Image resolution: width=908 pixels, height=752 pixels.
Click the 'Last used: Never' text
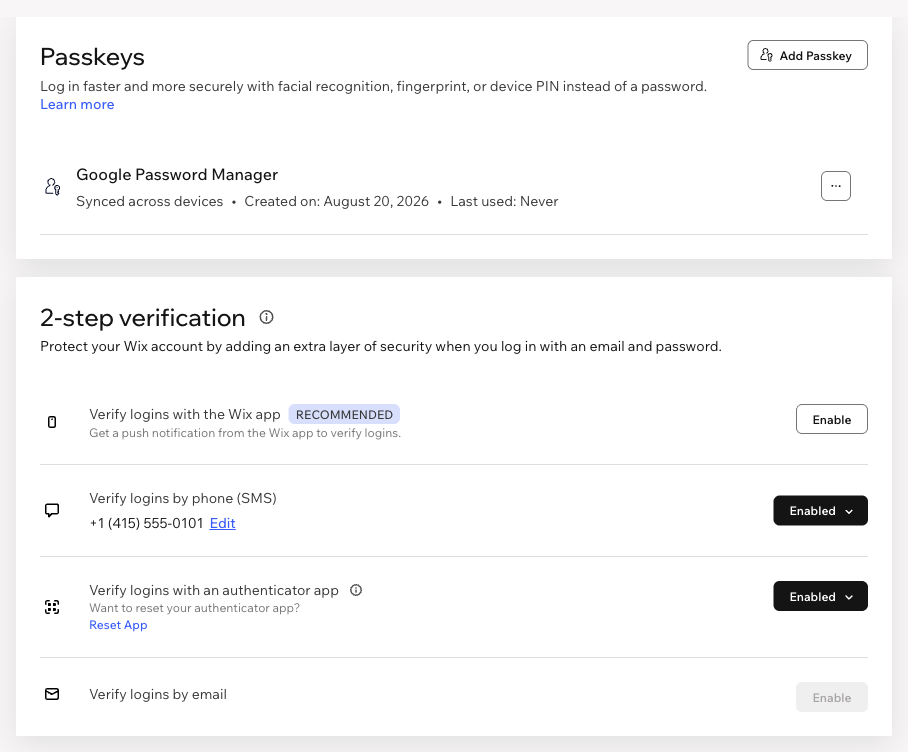504,201
